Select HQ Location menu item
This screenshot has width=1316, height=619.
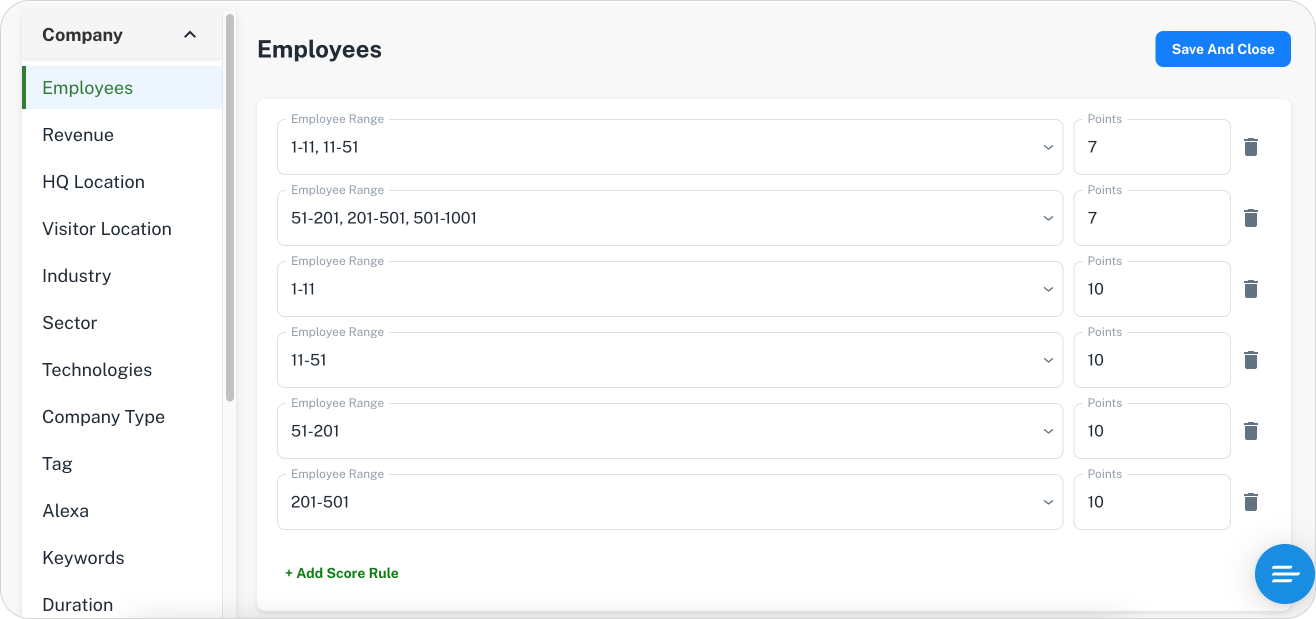93,182
